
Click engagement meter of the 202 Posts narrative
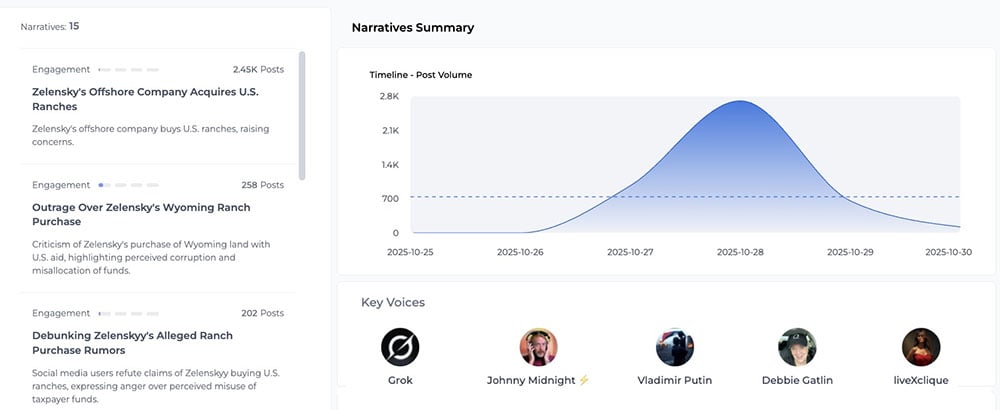click(x=128, y=313)
